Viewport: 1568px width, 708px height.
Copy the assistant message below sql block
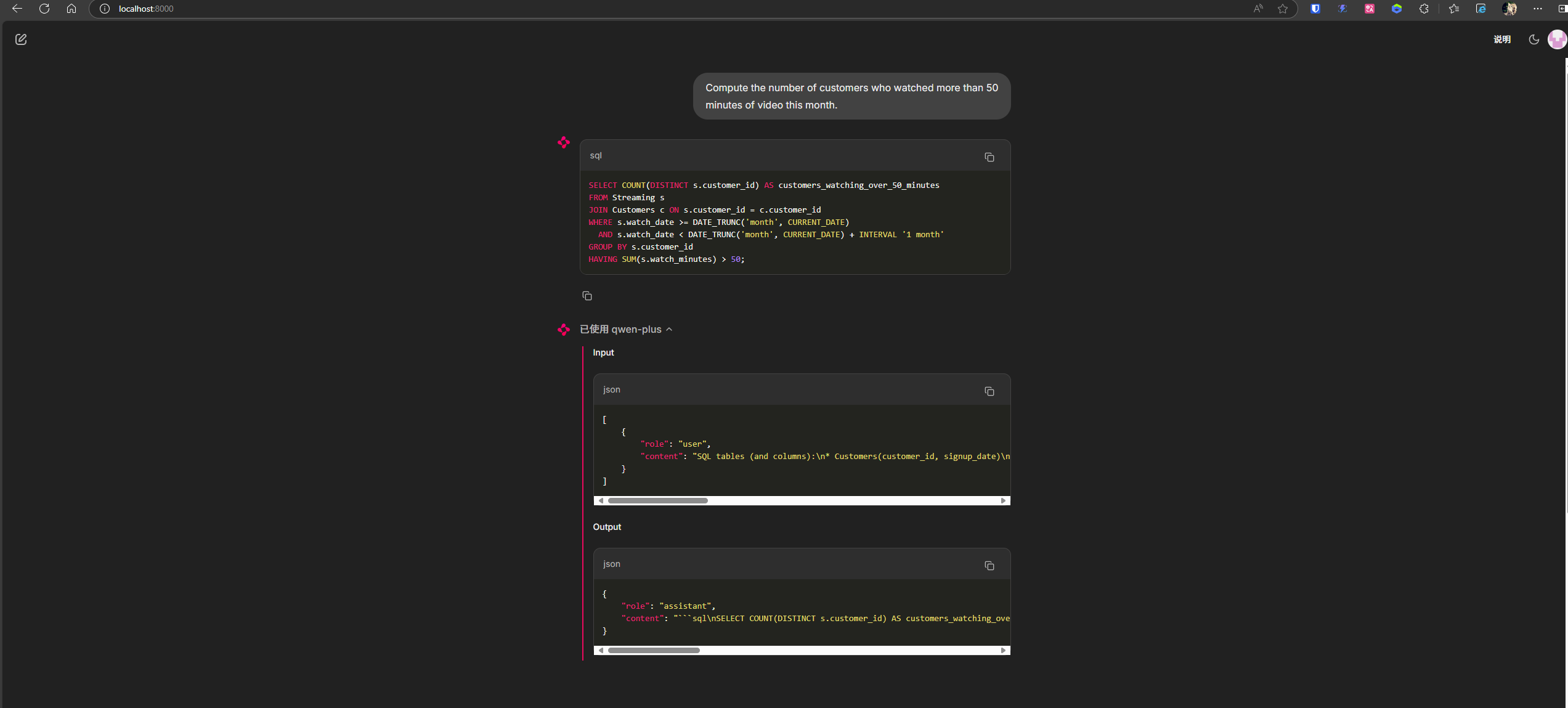point(587,296)
